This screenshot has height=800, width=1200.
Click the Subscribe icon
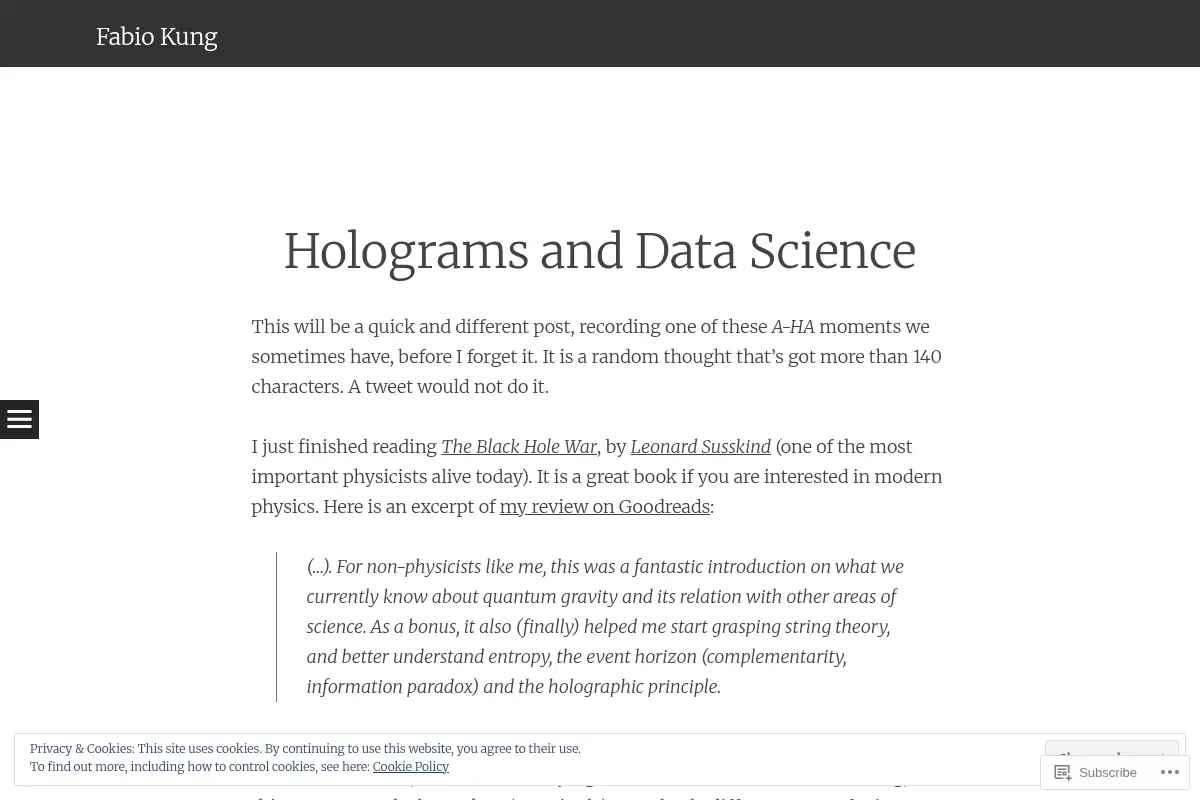pyautogui.click(x=1062, y=772)
